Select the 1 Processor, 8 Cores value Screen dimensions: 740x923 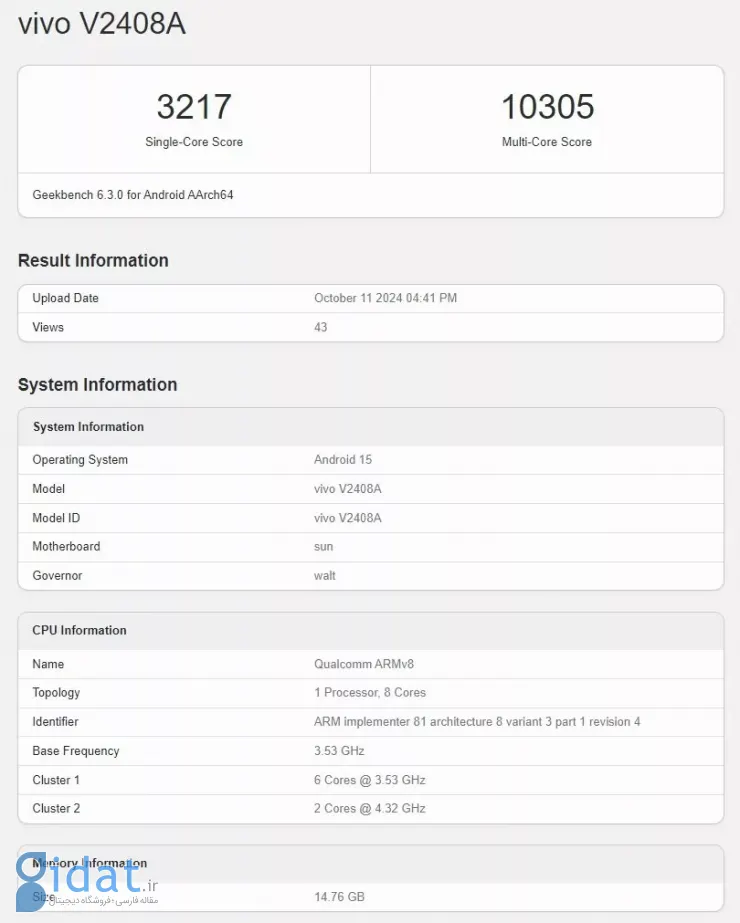(x=370, y=693)
